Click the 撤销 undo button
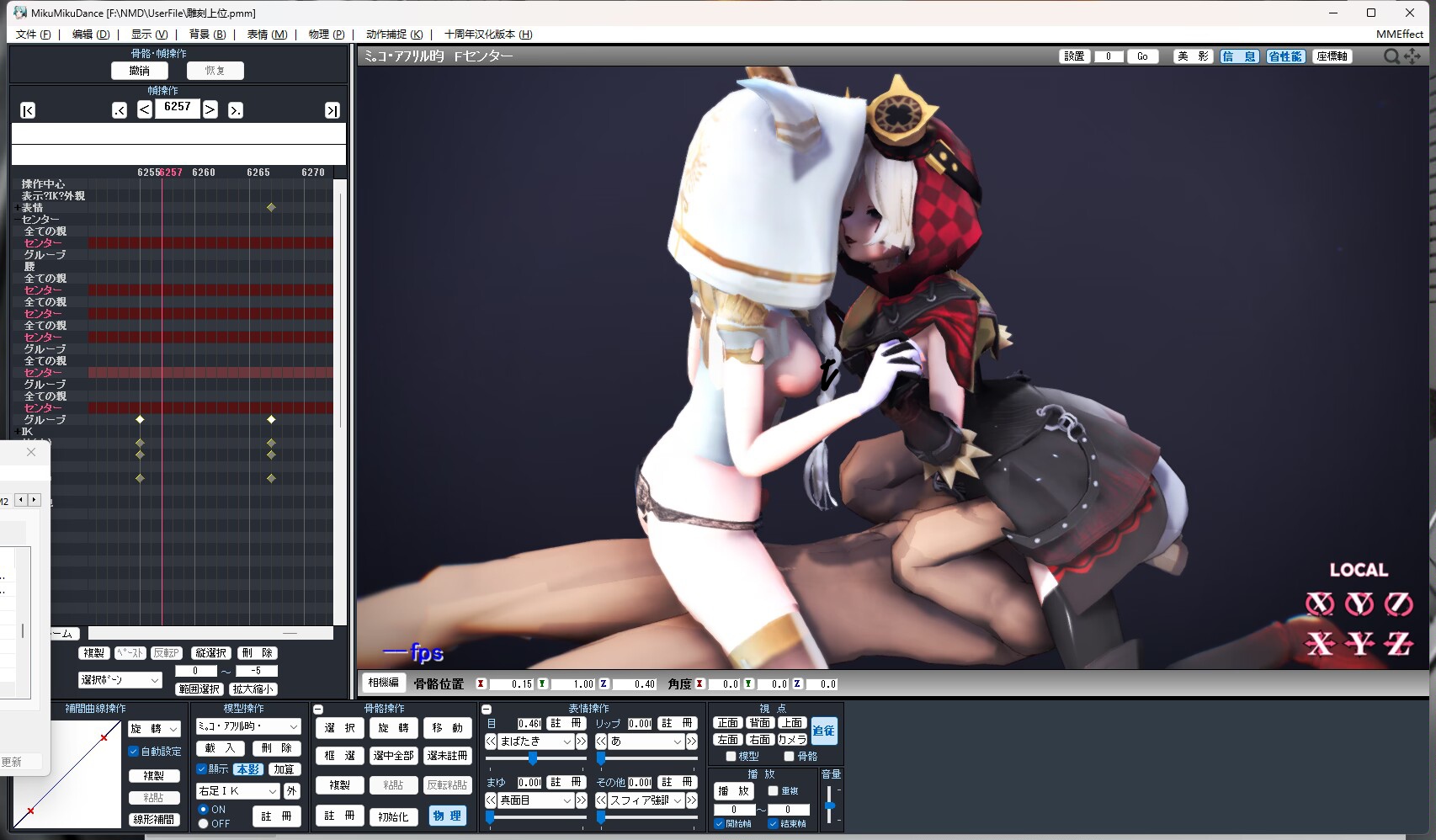The image size is (1436, 840). coord(140,71)
